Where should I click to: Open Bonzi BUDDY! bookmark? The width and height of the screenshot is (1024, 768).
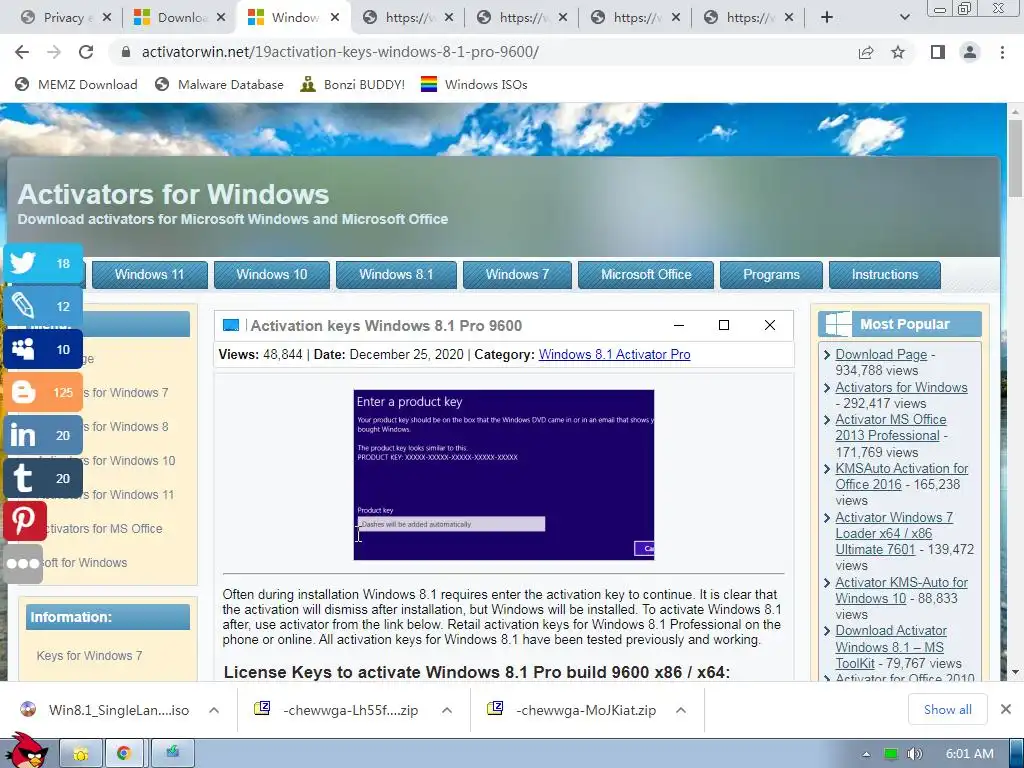353,84
